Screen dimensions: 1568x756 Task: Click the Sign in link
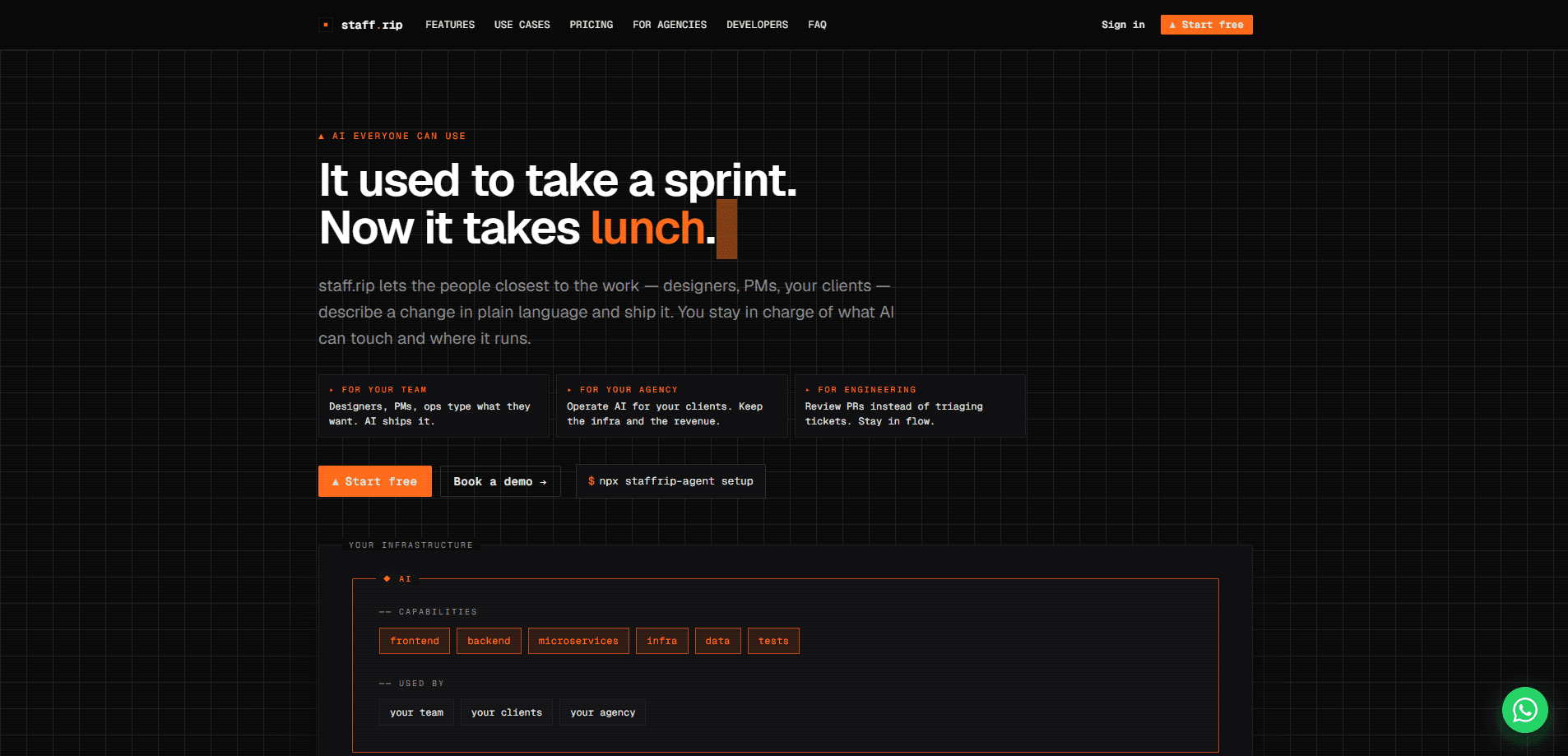tap(1123, 25)
